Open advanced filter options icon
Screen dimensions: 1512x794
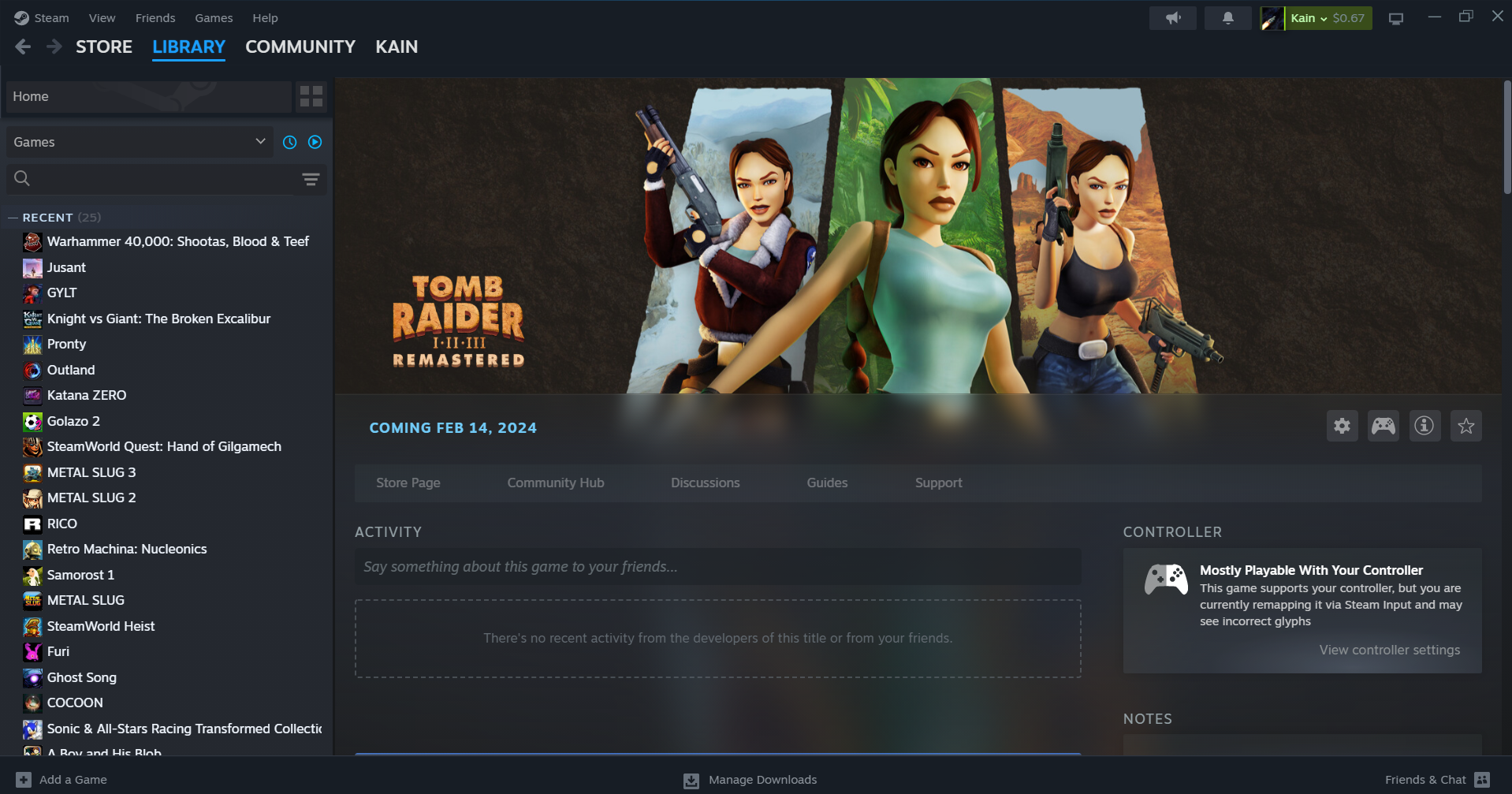[311, 179]
